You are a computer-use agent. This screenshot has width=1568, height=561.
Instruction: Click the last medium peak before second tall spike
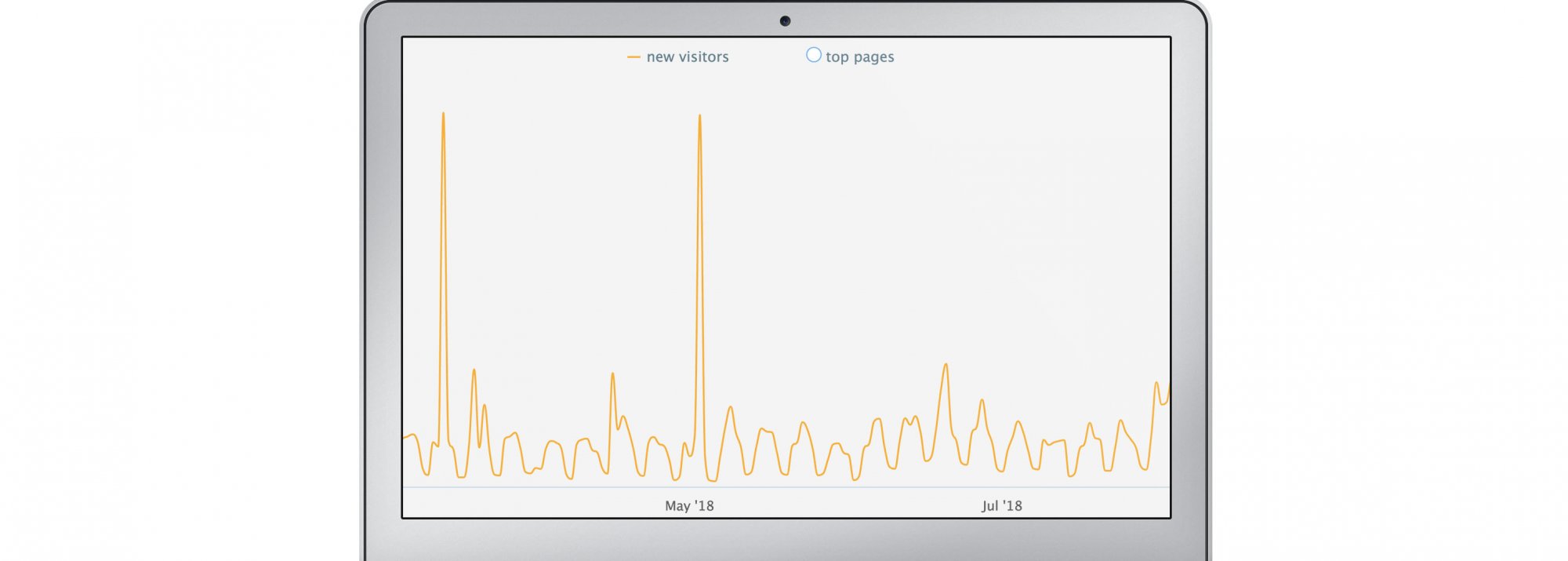612,373
